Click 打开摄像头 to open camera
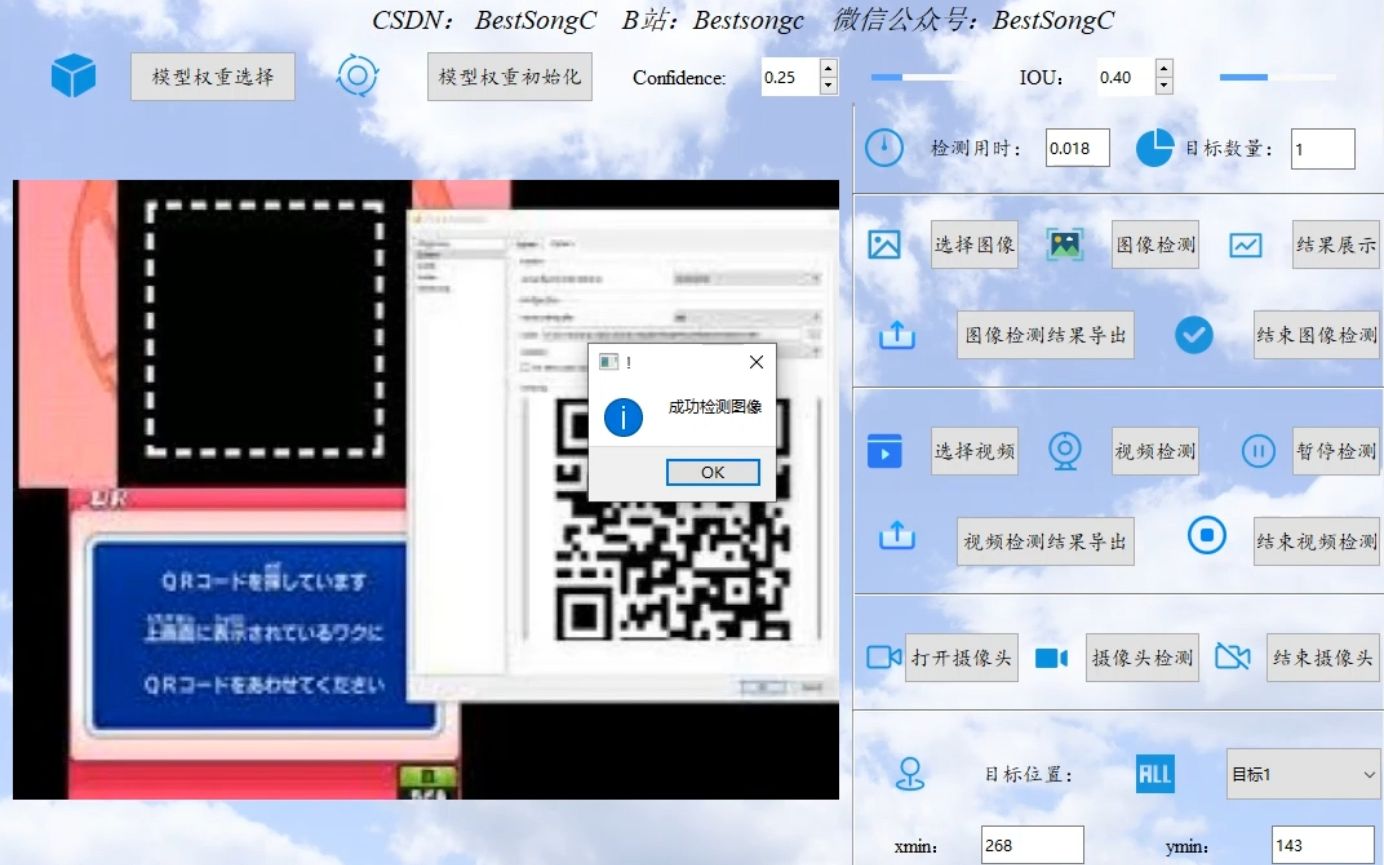 (x=961, y=657)
